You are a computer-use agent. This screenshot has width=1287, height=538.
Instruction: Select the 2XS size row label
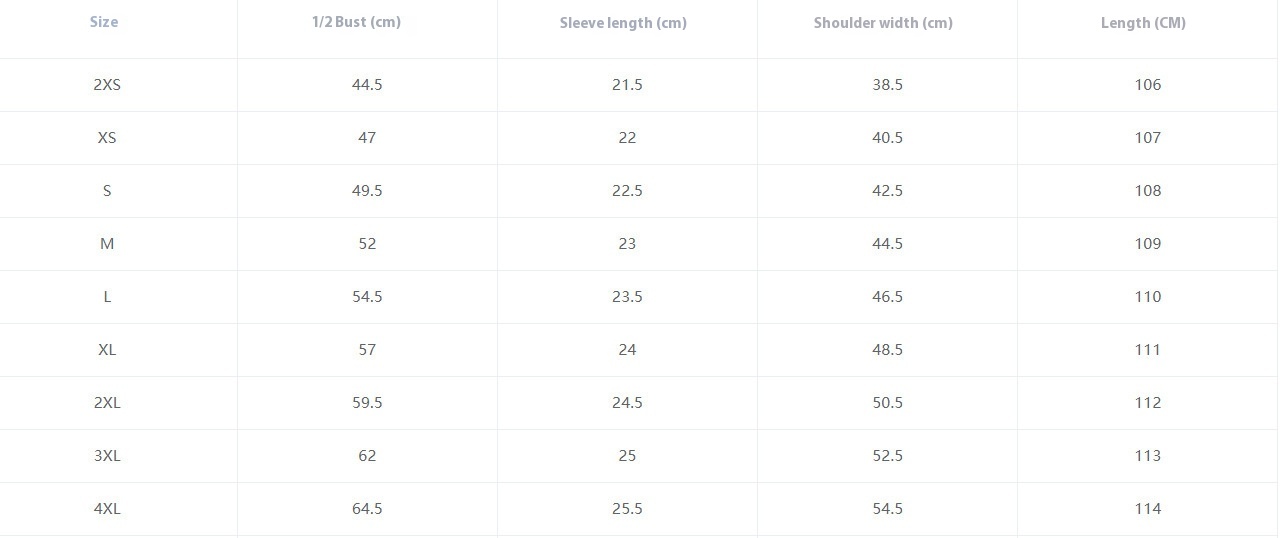click(x=107, y=85)
